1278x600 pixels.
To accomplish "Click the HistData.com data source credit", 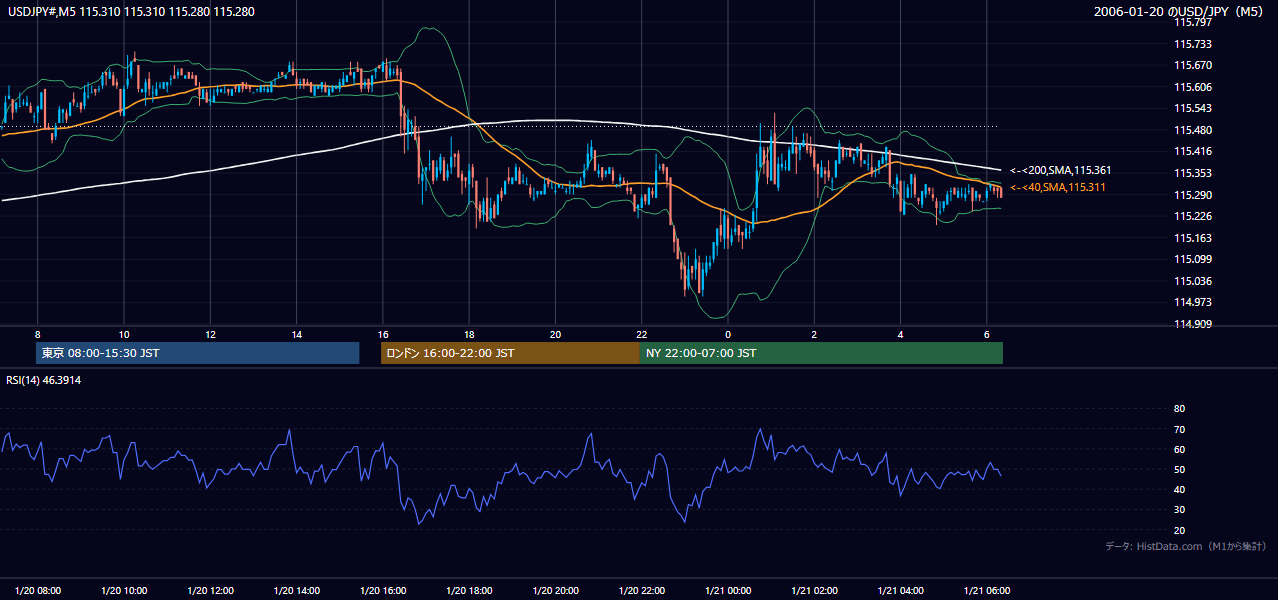I will click(1186, 546).
